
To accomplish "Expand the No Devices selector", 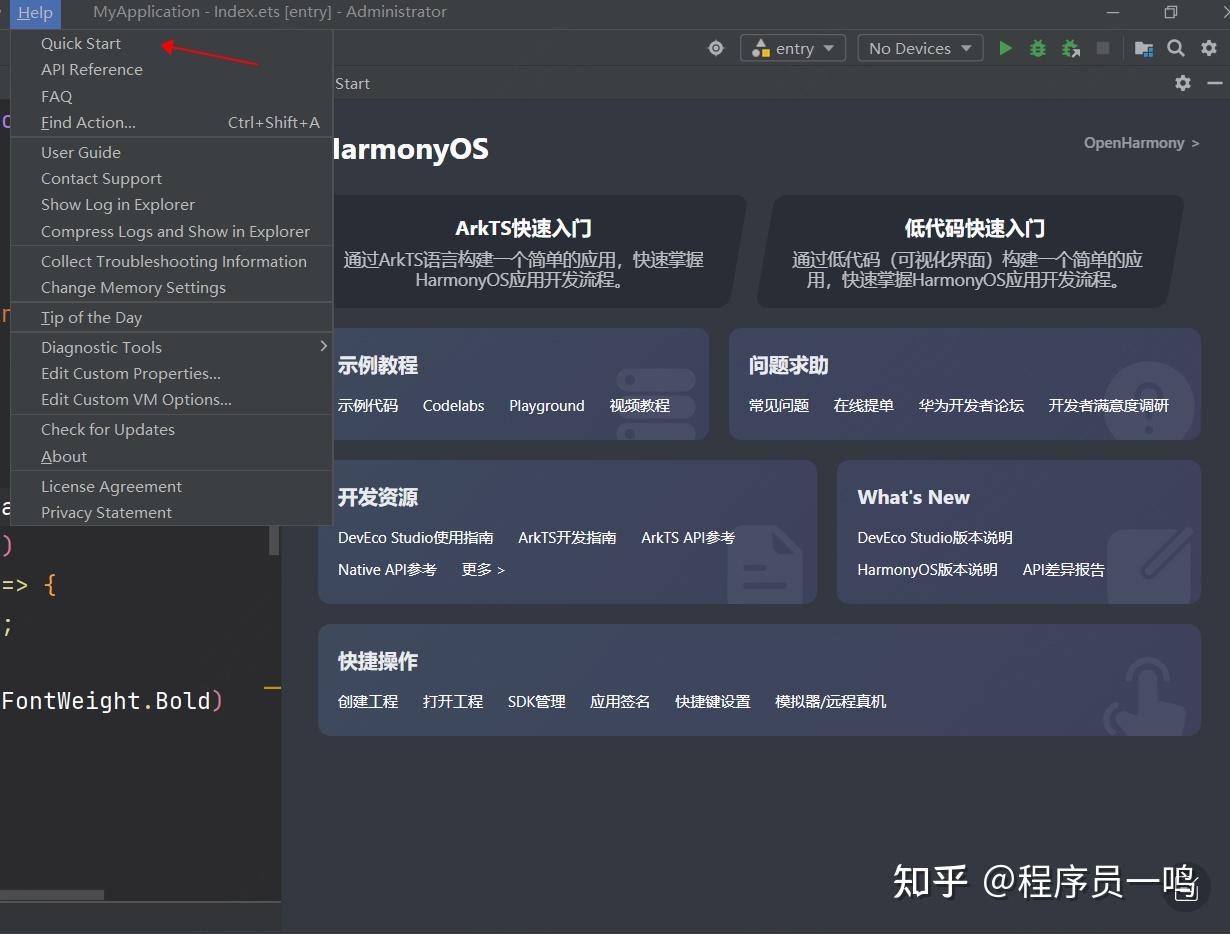I will point(918,47).
